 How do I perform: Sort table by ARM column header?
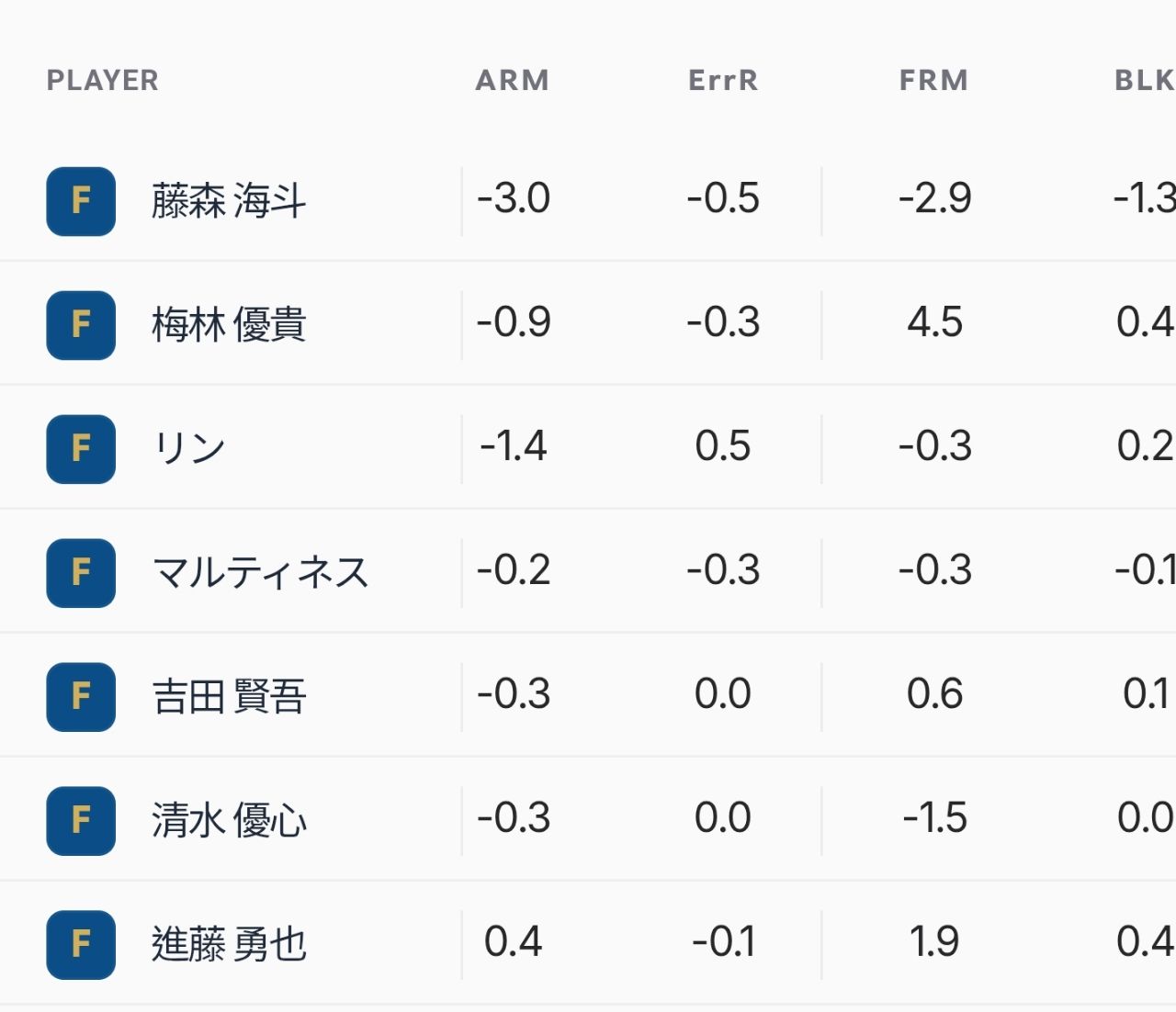click(513, 81)
